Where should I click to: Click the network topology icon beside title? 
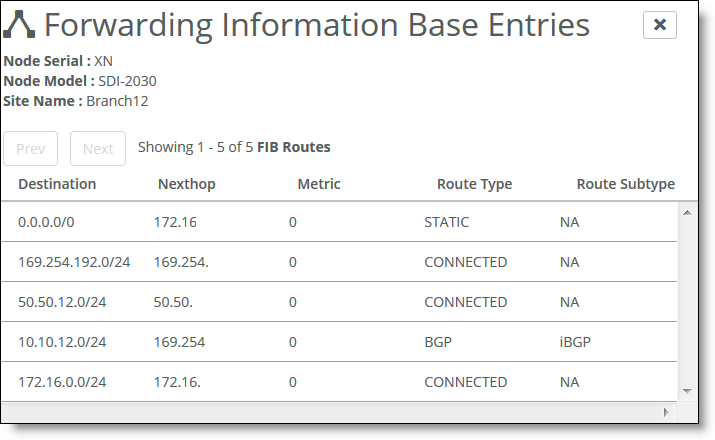pos(19,25)
